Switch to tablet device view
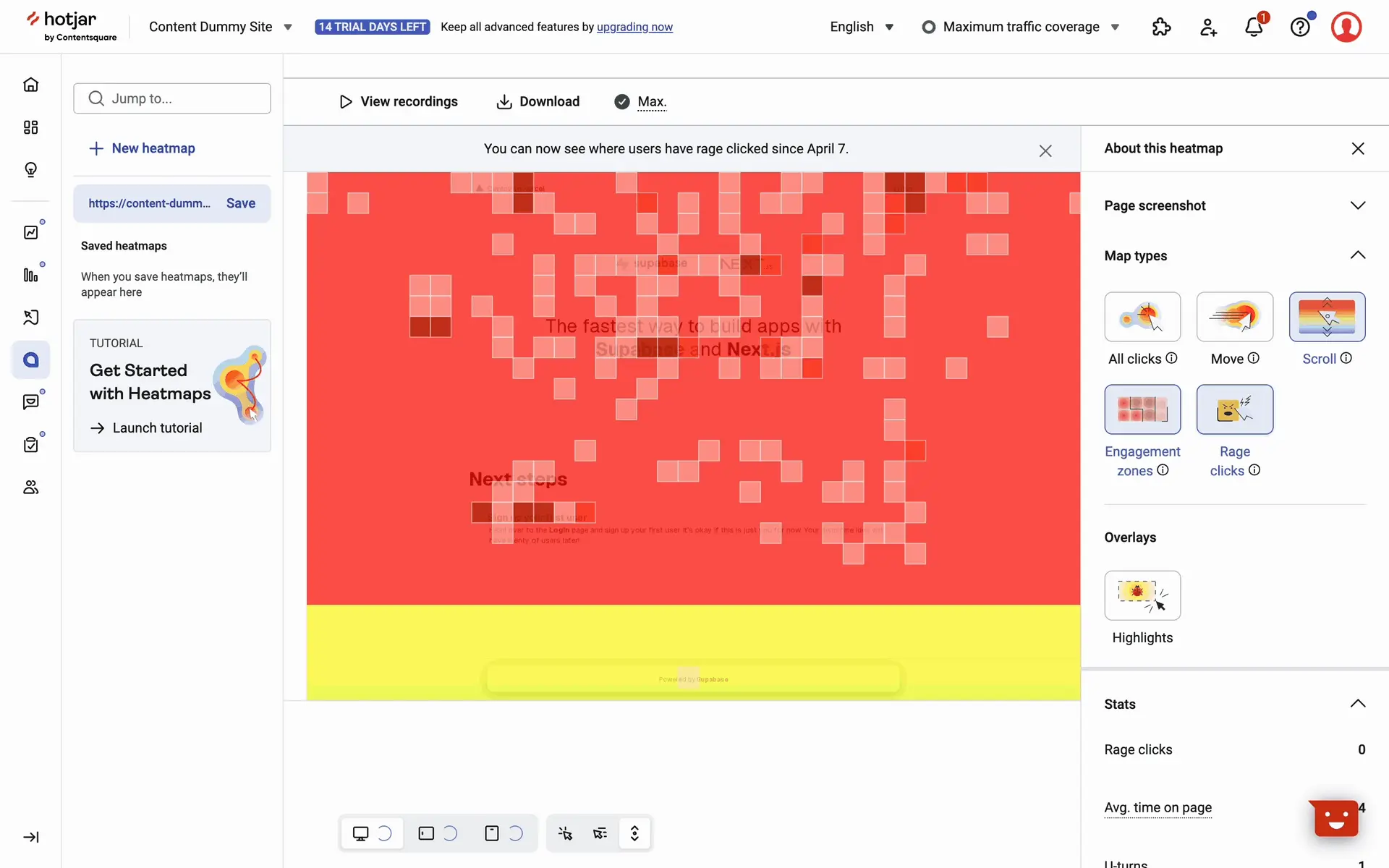This screenshot has height=868, width=1389. click(x=426, y=833)
